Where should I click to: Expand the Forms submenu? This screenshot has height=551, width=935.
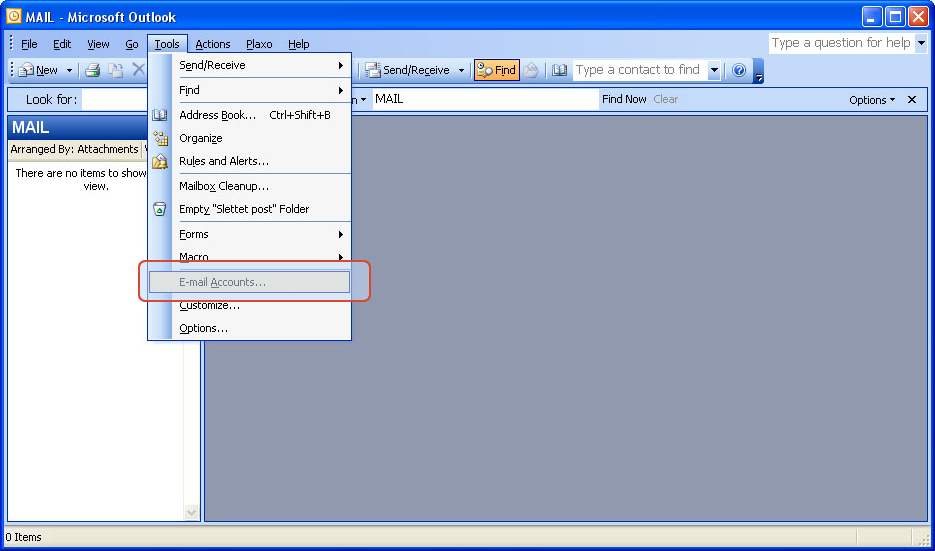[x=249, y=234]
